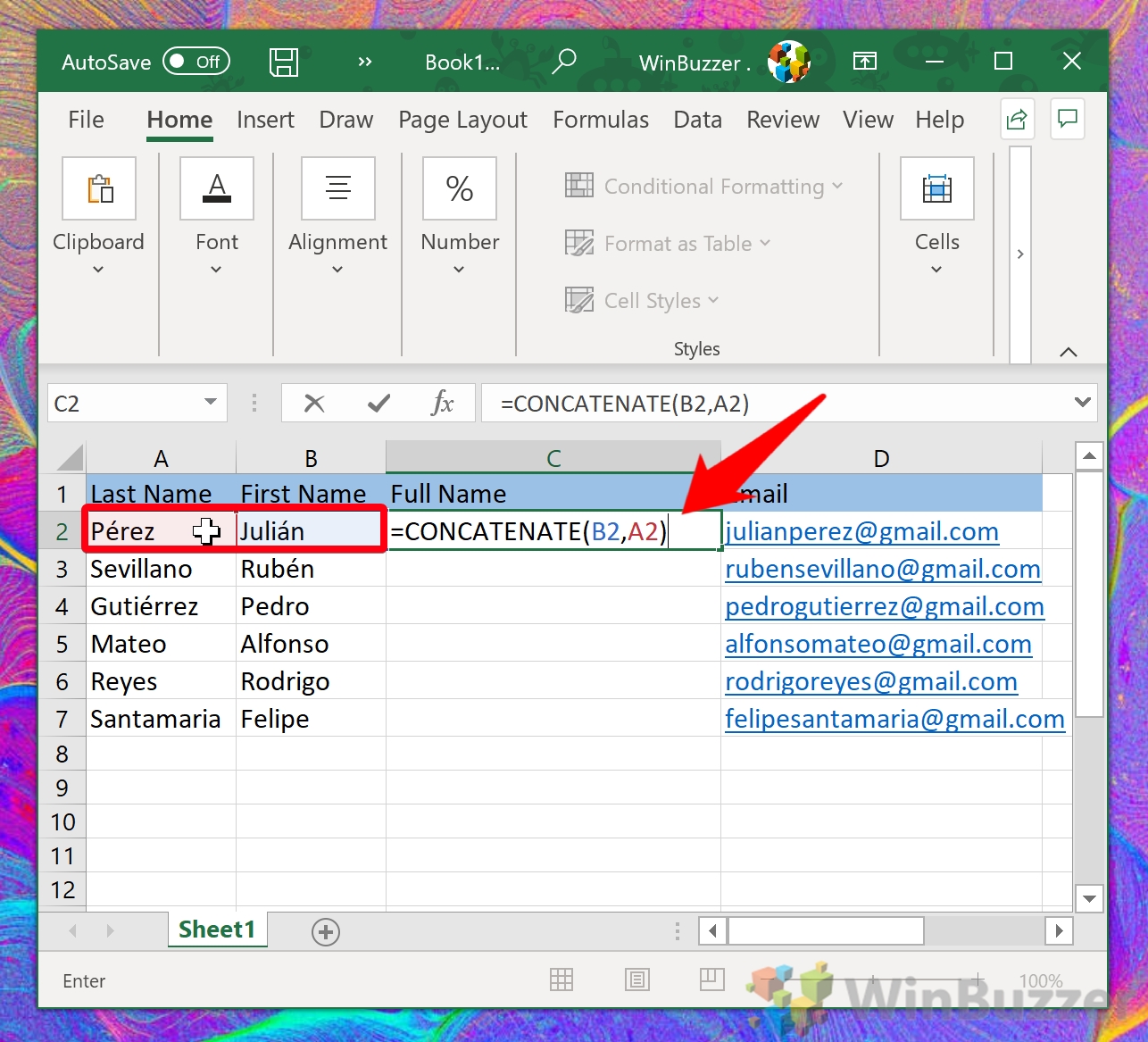Cancel formula entry with the X icon
The height and width of the screenshot is (1042, 1148).
pos(314,404)
